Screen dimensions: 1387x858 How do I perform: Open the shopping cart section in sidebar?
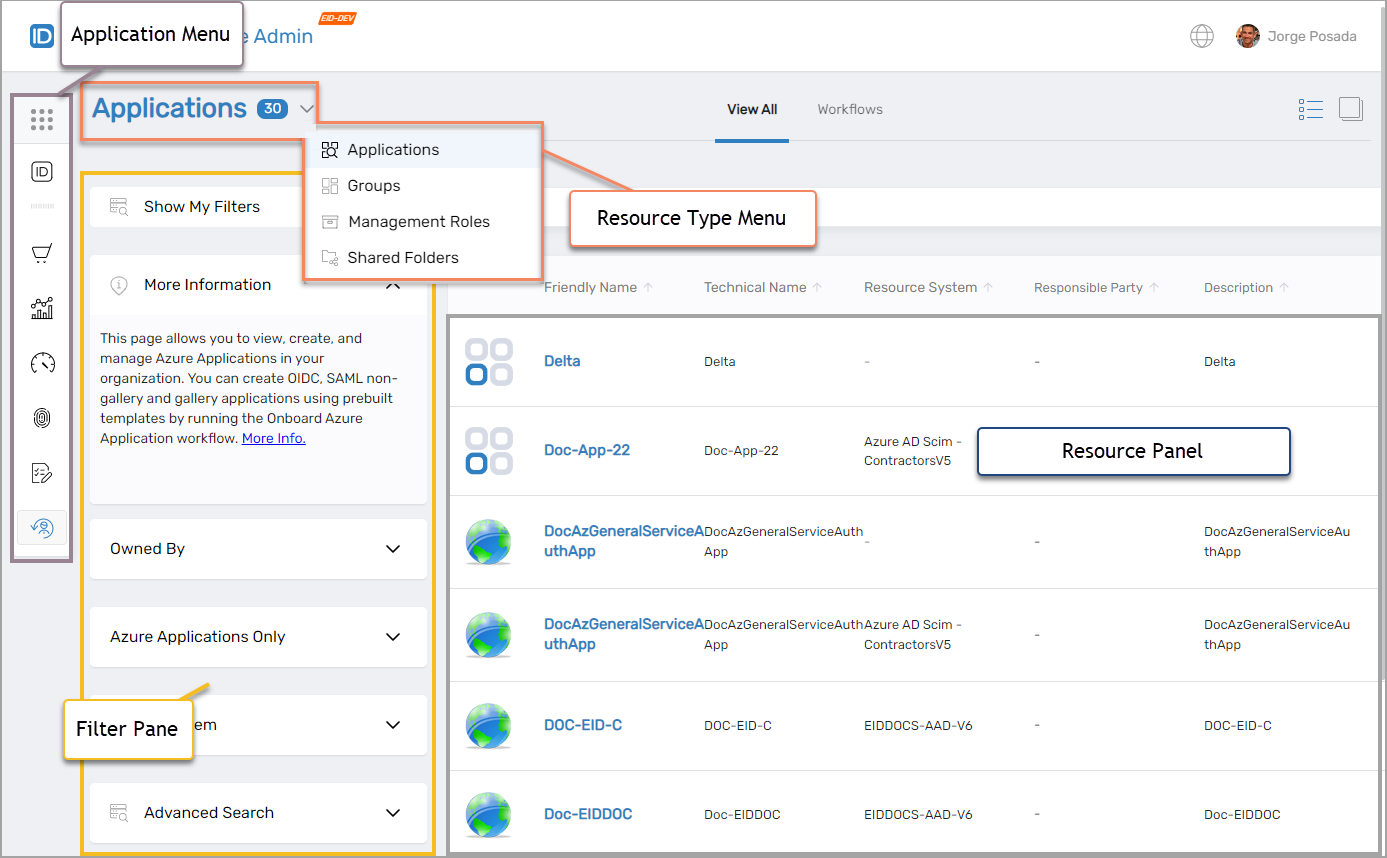[41, 253]
